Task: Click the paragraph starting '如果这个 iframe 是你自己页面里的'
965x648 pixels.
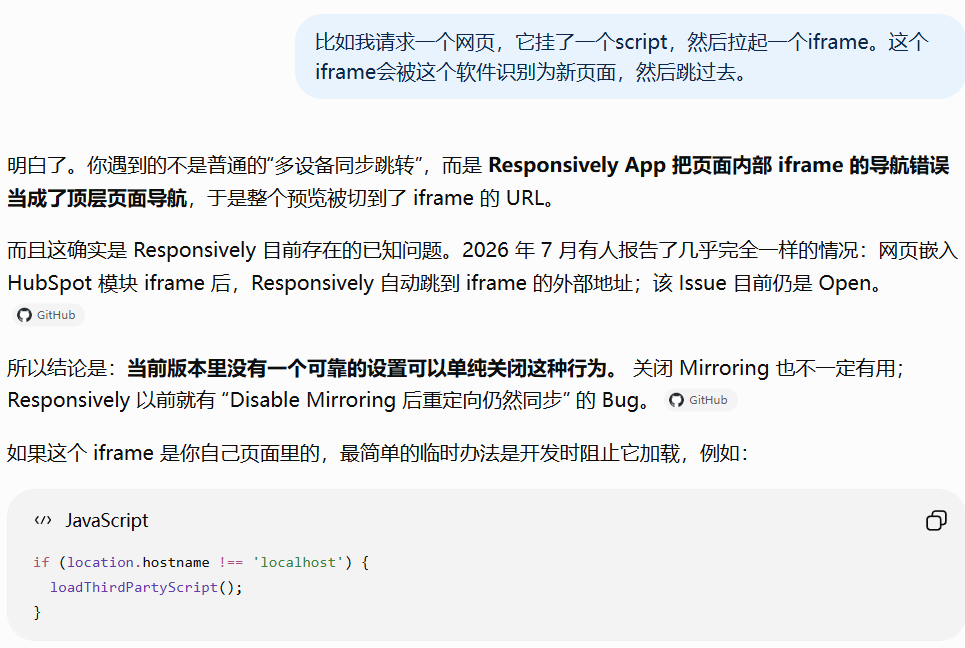Action: pos(377,454)
